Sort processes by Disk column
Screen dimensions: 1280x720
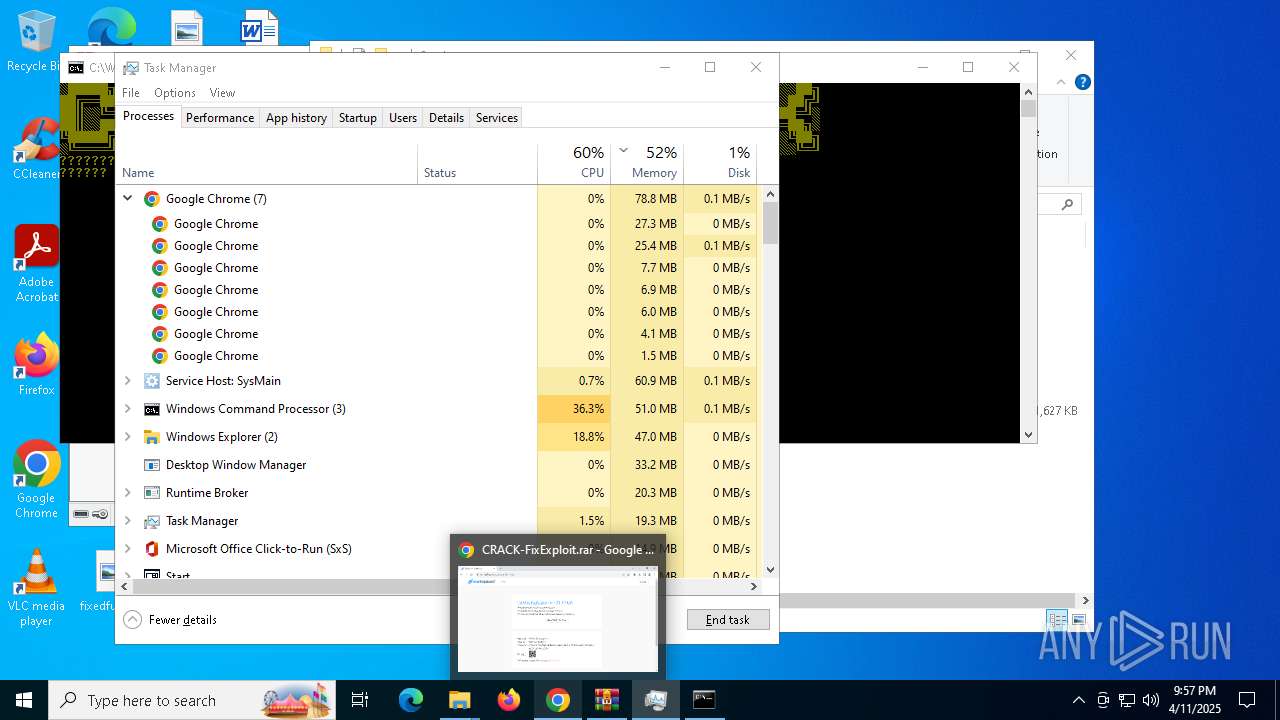[720, 164]
